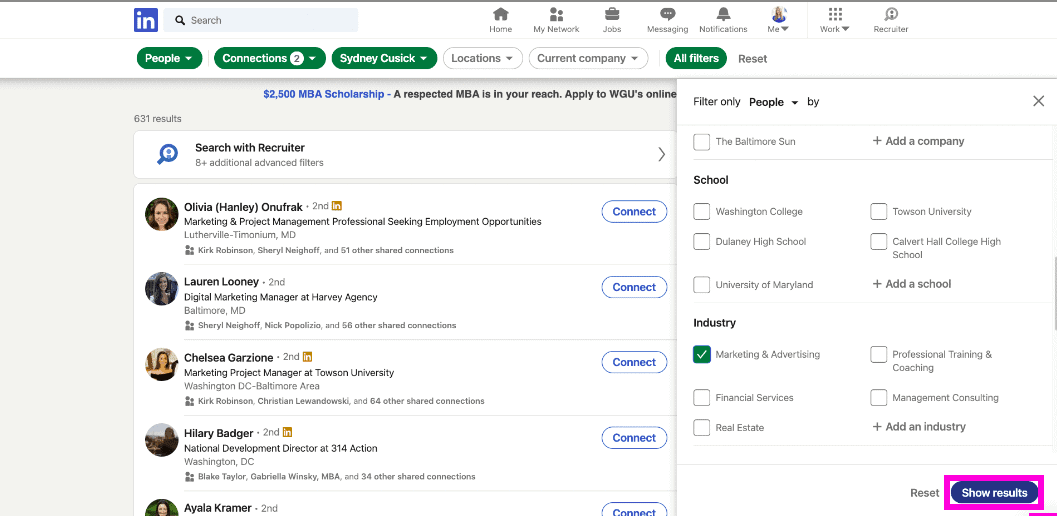Open Chelsea Garzione's profile photo
The width and height of the screenshot is (1057, 516).
[x=162, y=364]
